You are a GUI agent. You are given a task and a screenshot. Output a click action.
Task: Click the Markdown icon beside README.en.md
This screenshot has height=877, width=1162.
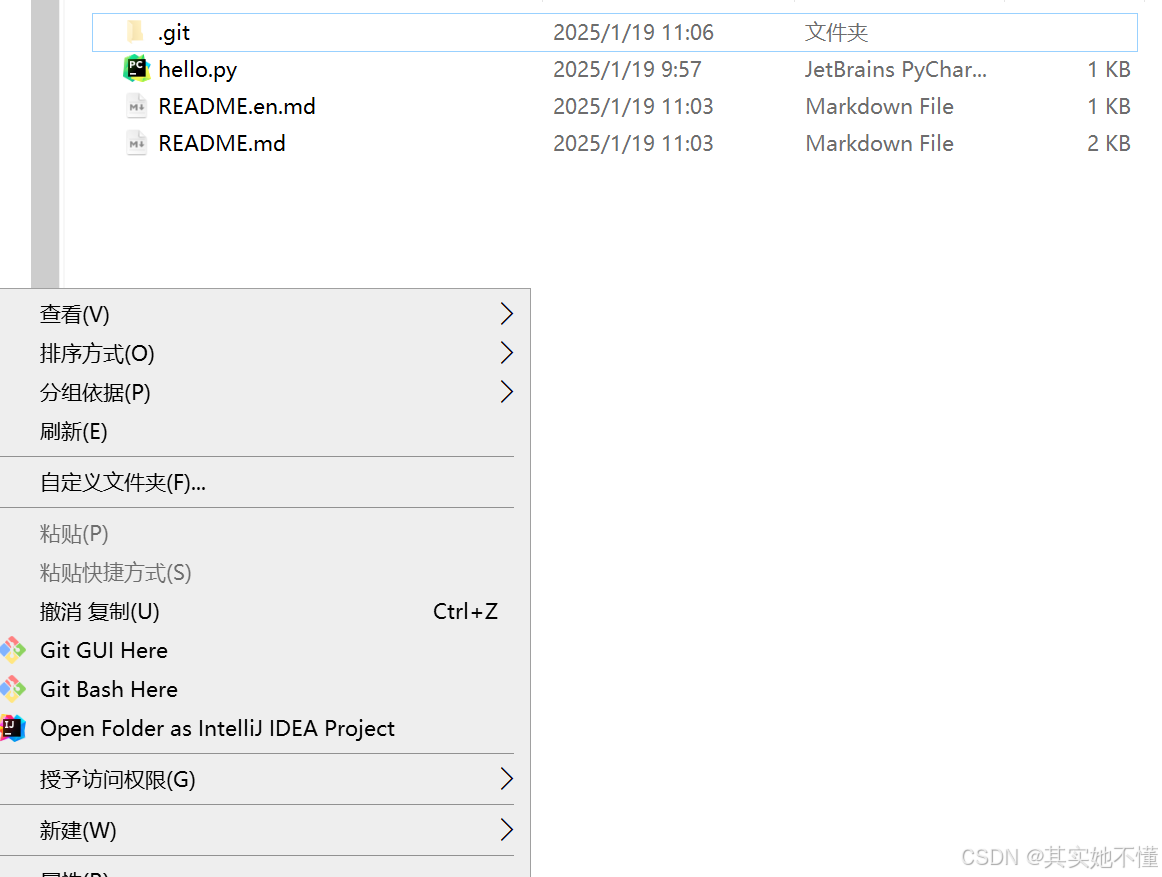(136, 106)
